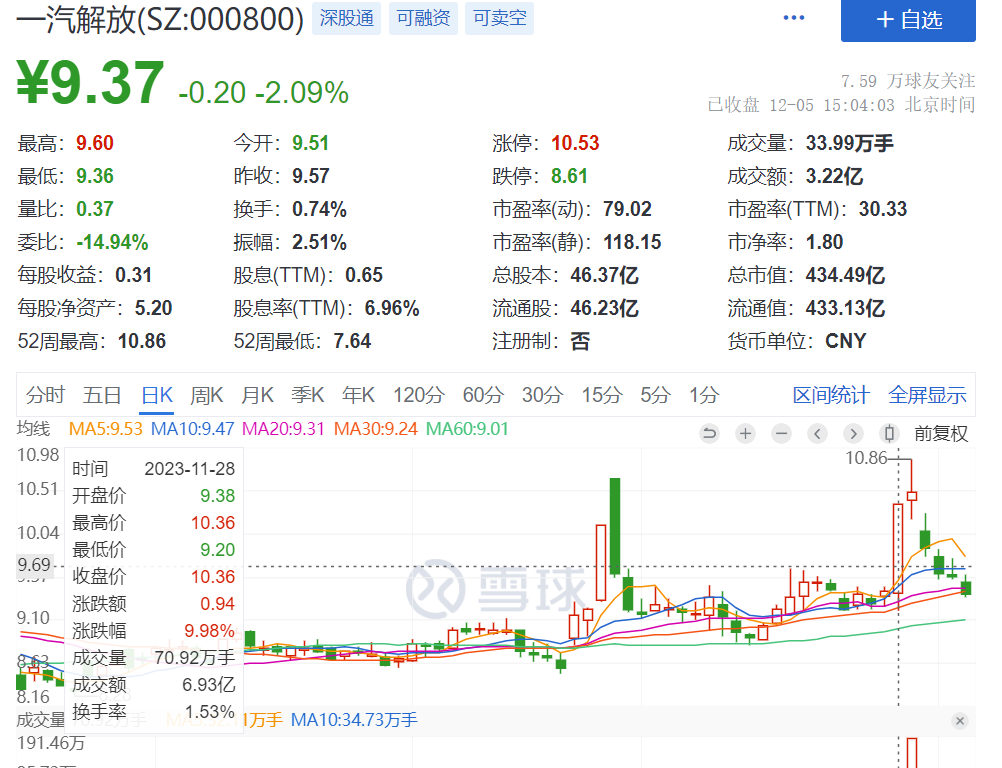
Task: Click the 市盈率(TTM) value 30.33
Action: 883,209
